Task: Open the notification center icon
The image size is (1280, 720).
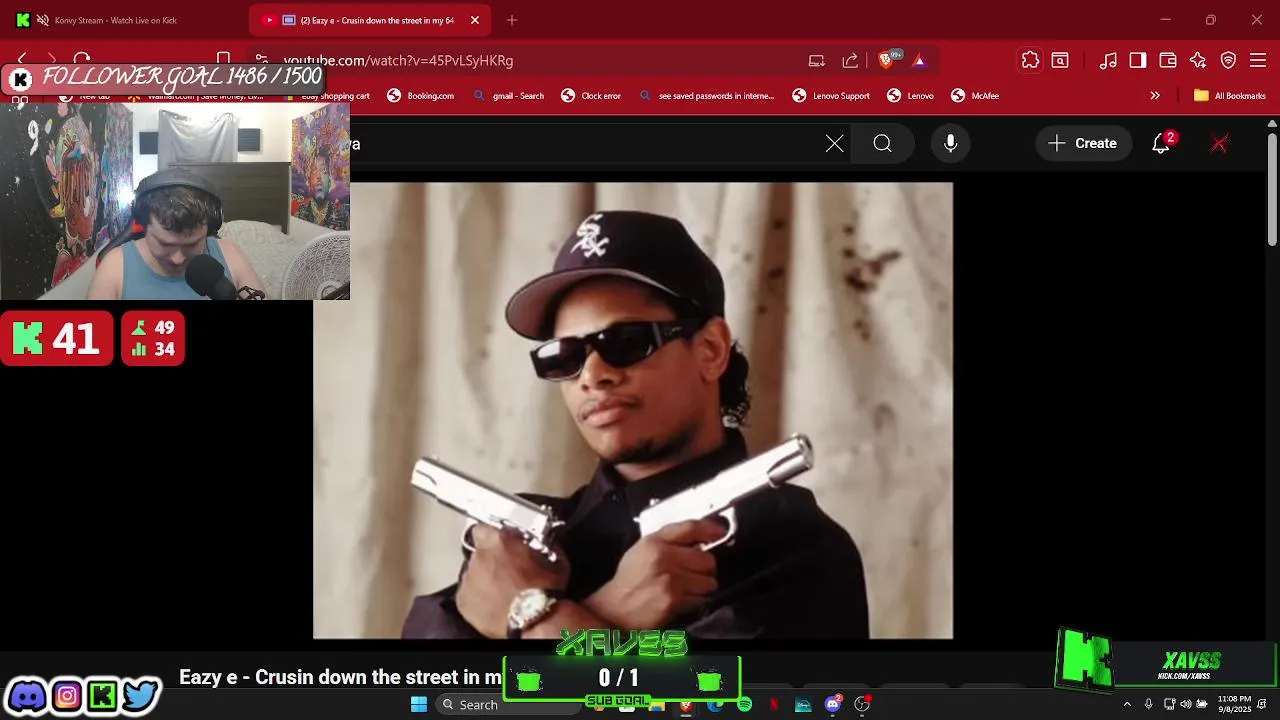Action: [x=1263, y=704]
